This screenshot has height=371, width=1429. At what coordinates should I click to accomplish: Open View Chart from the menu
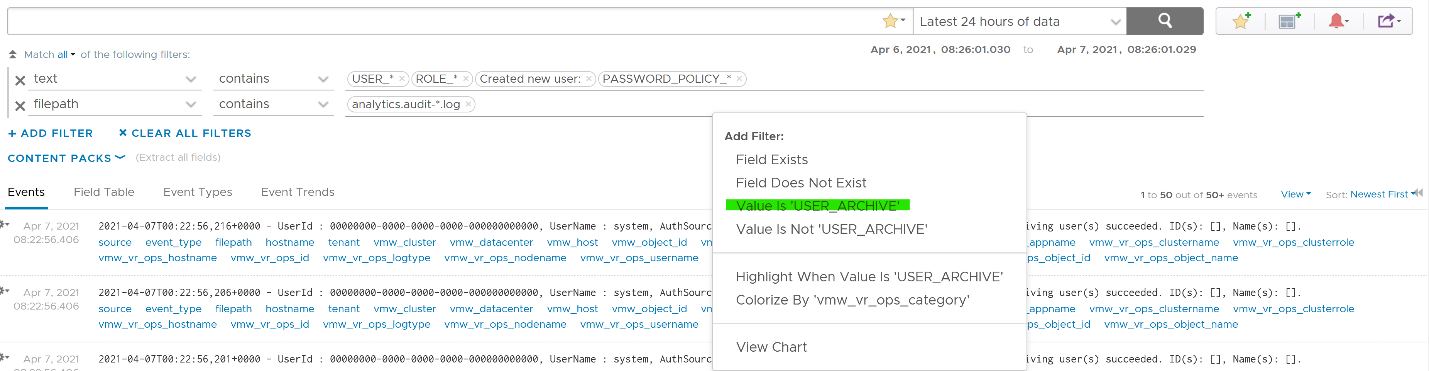771,347
